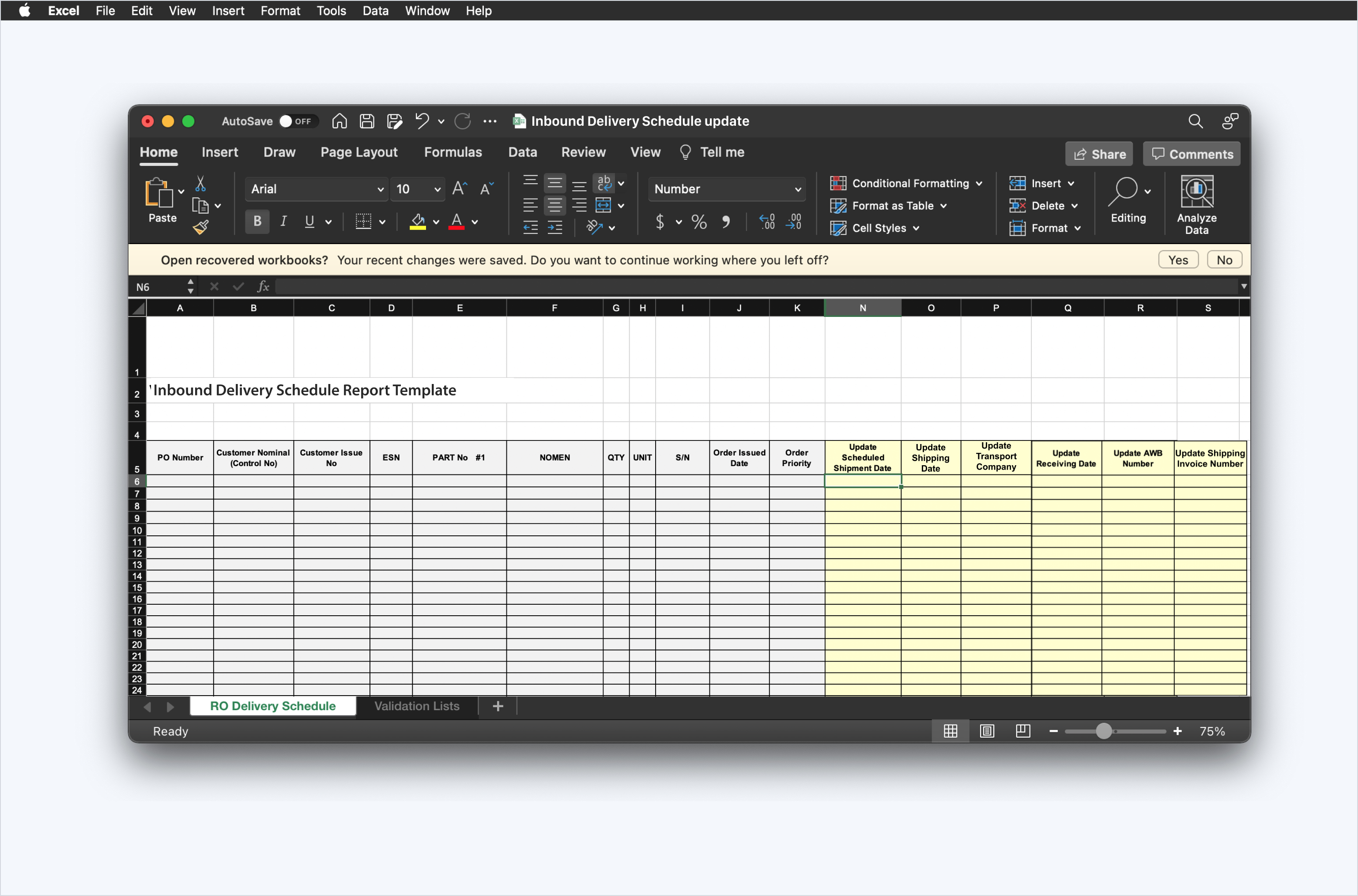Screen dimensions: 1358x896
Task: Apply Comma Style format
Action: [x=725, y=222]
